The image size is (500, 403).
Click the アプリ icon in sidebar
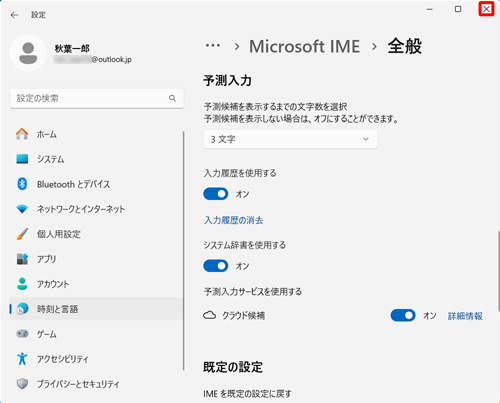pos(22,259)
